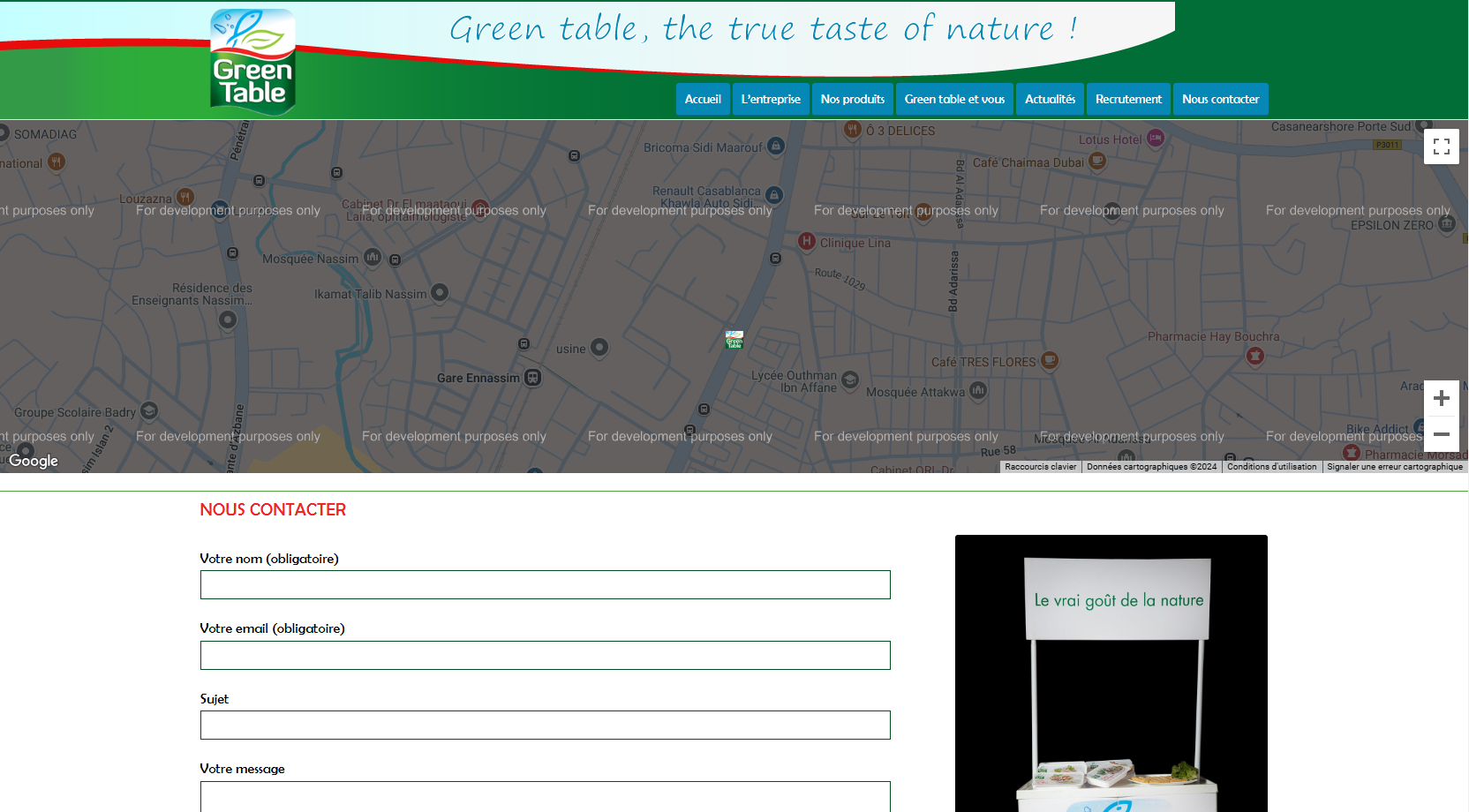Click the Green Table logo
This screenshot has height=812, width=1469.
click(252, 62)
